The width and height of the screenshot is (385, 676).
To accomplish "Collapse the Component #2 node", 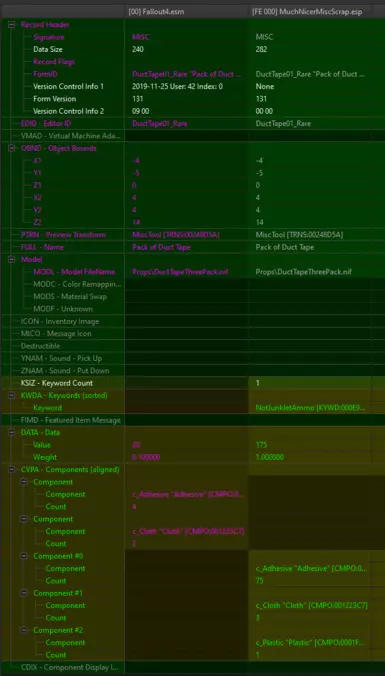I will [24, 630].
